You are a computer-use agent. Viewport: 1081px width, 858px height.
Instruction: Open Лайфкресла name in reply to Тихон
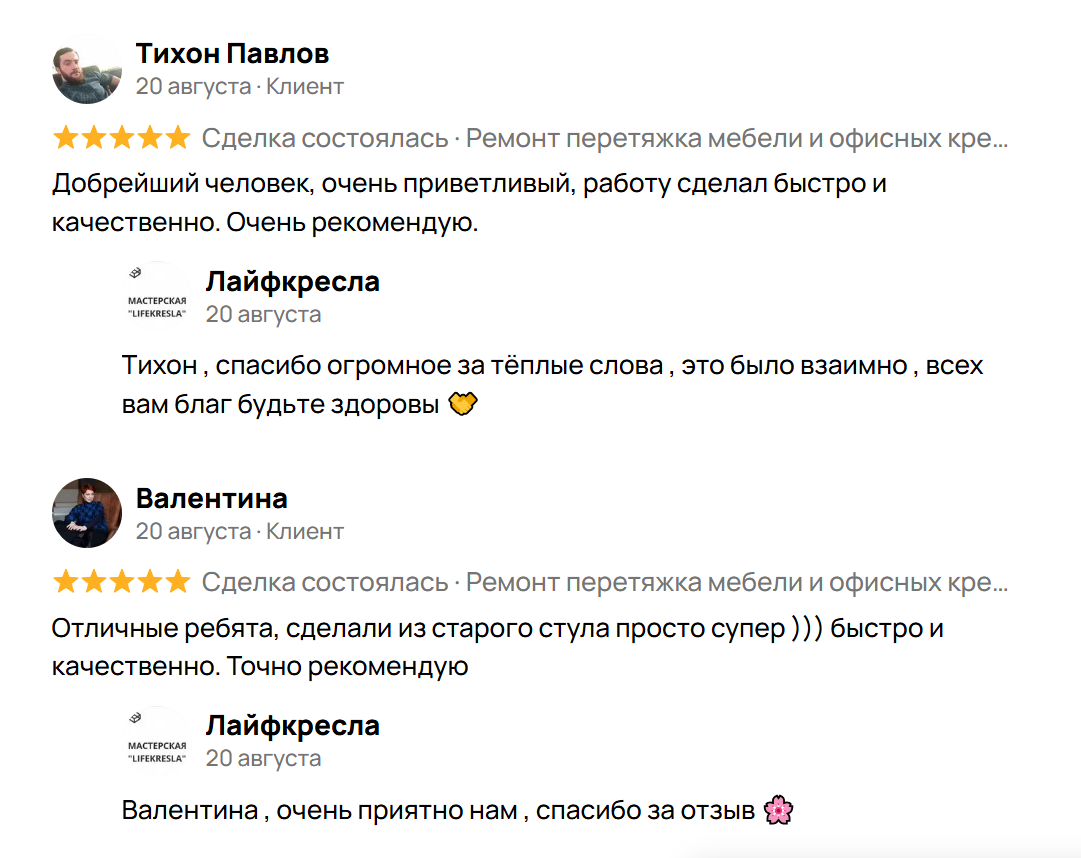point(292,281)
